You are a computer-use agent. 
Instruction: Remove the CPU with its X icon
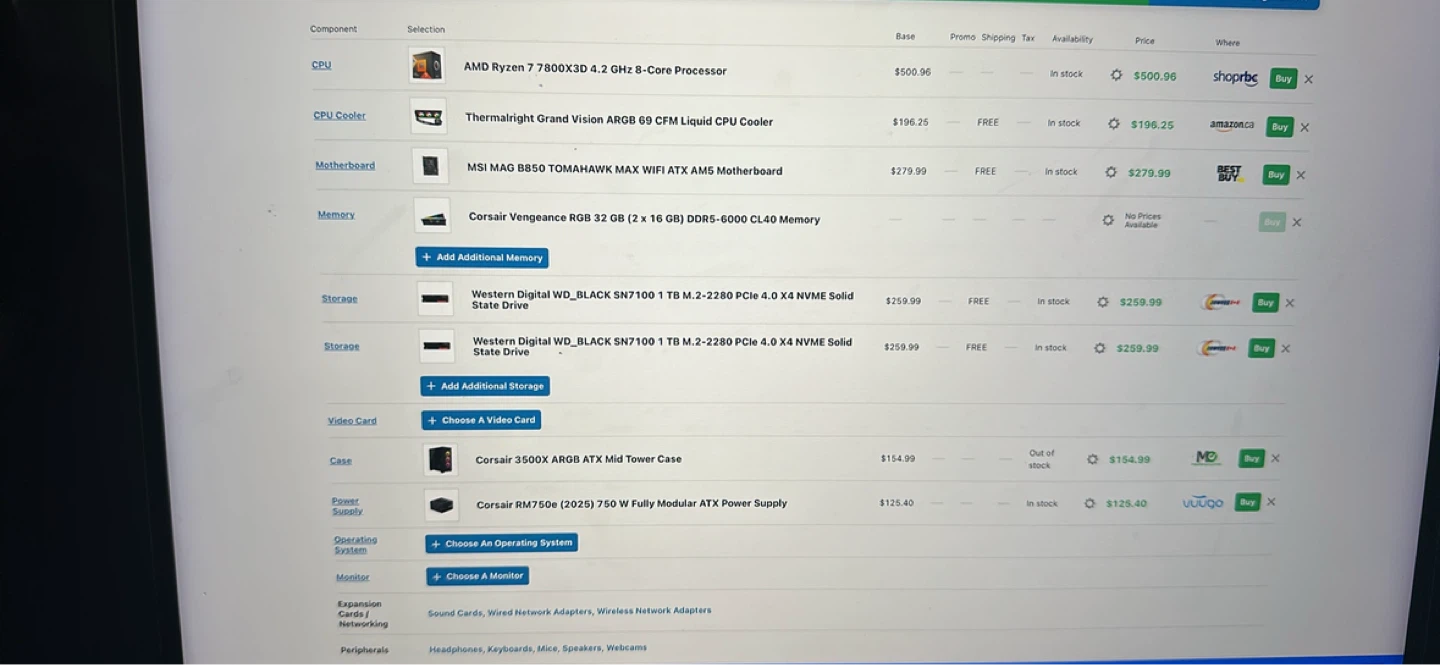coord(1308,79)
